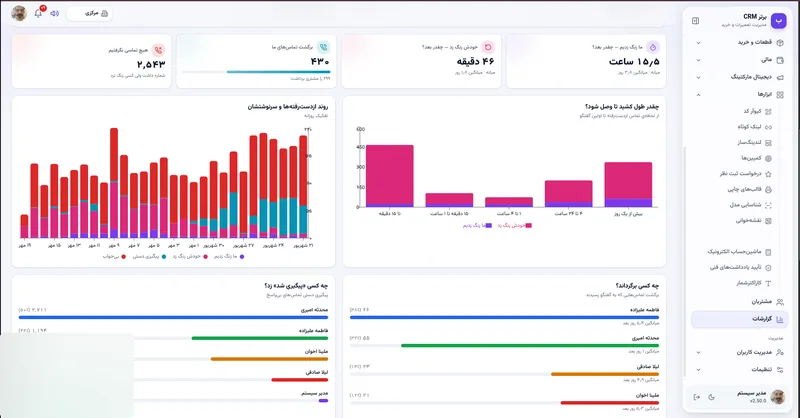This screenshot has height=418, width=800.
Task: Click the گزارشات chart icon
Action: point(780,319)
